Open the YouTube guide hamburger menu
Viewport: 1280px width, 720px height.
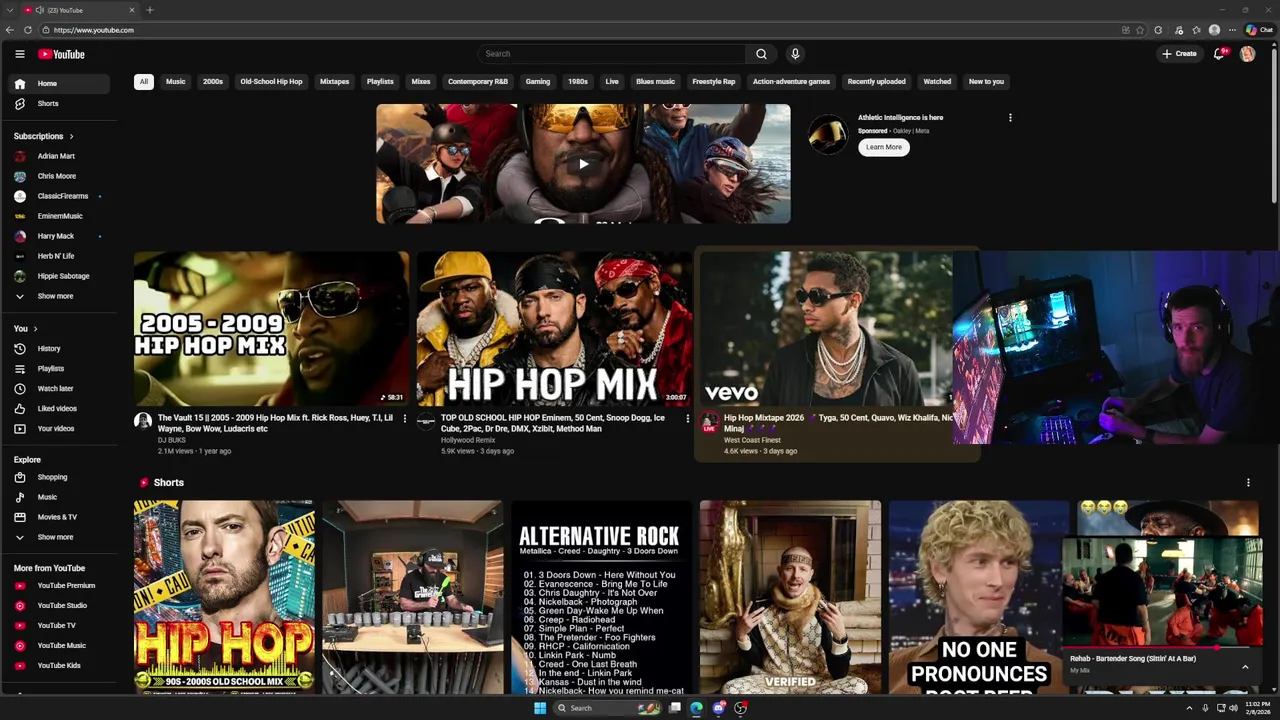point(19,54)
